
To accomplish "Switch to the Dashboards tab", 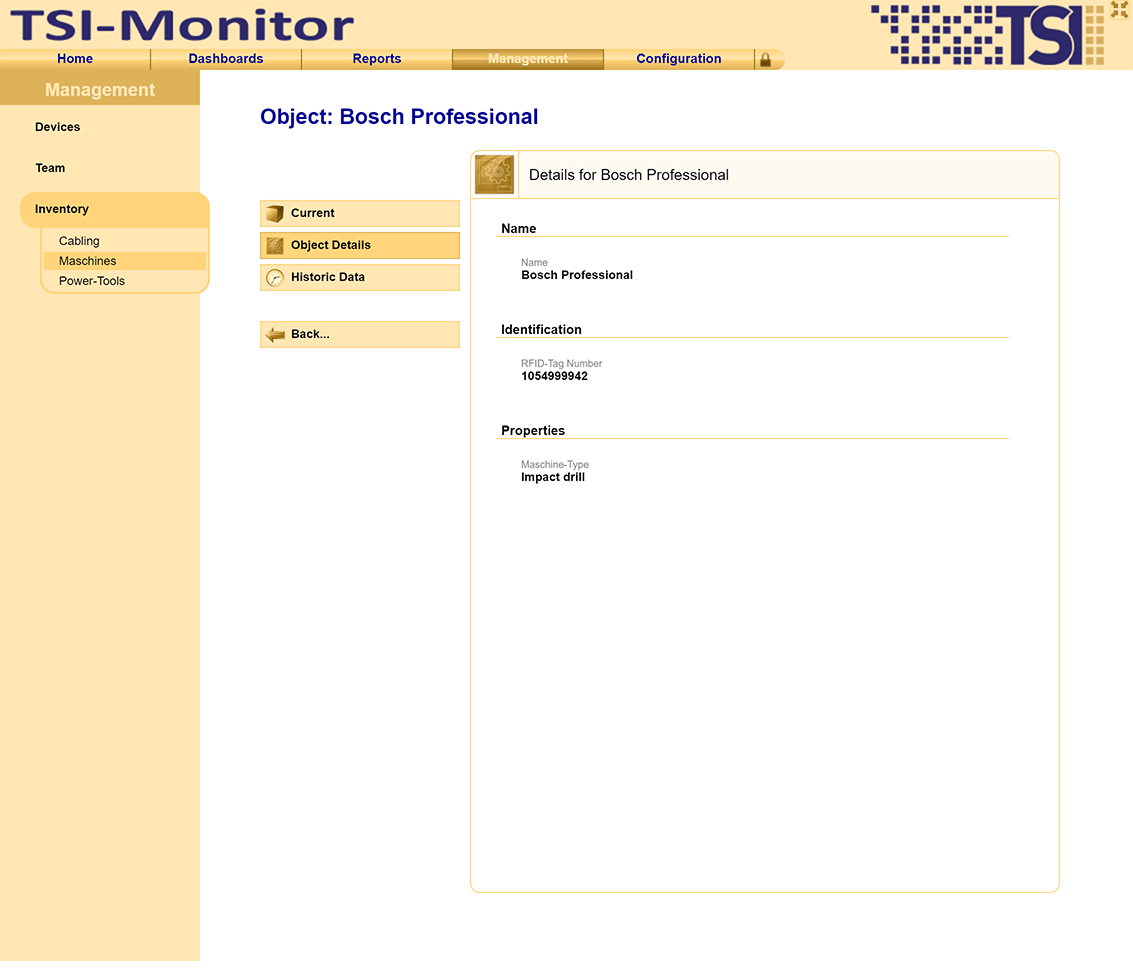I will click(226, 59).
